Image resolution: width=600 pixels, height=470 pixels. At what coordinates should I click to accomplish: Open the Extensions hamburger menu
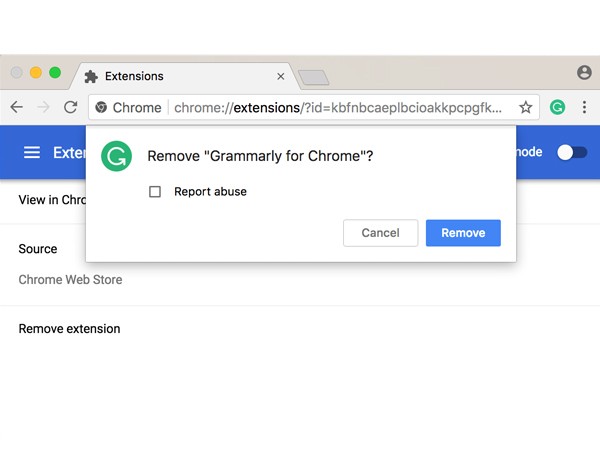coord(32,152)
